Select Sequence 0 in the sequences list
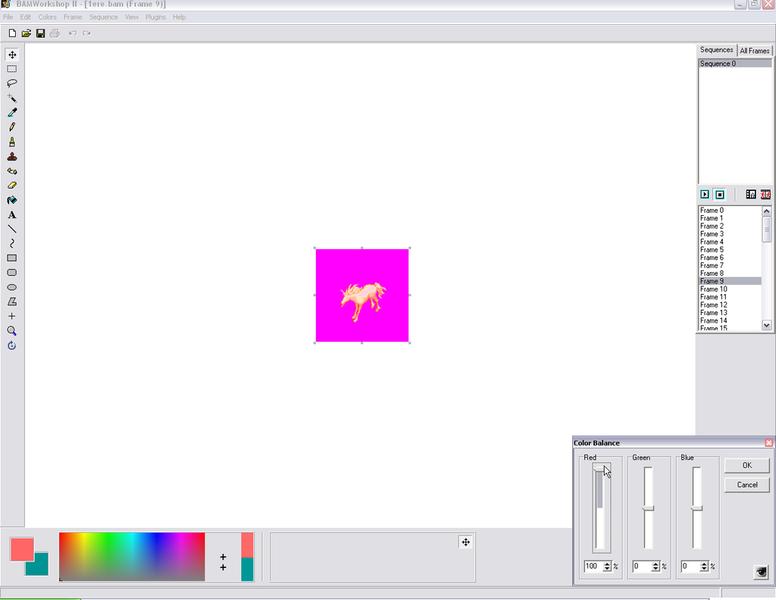776x600 pixels. [x=734, y=63]
